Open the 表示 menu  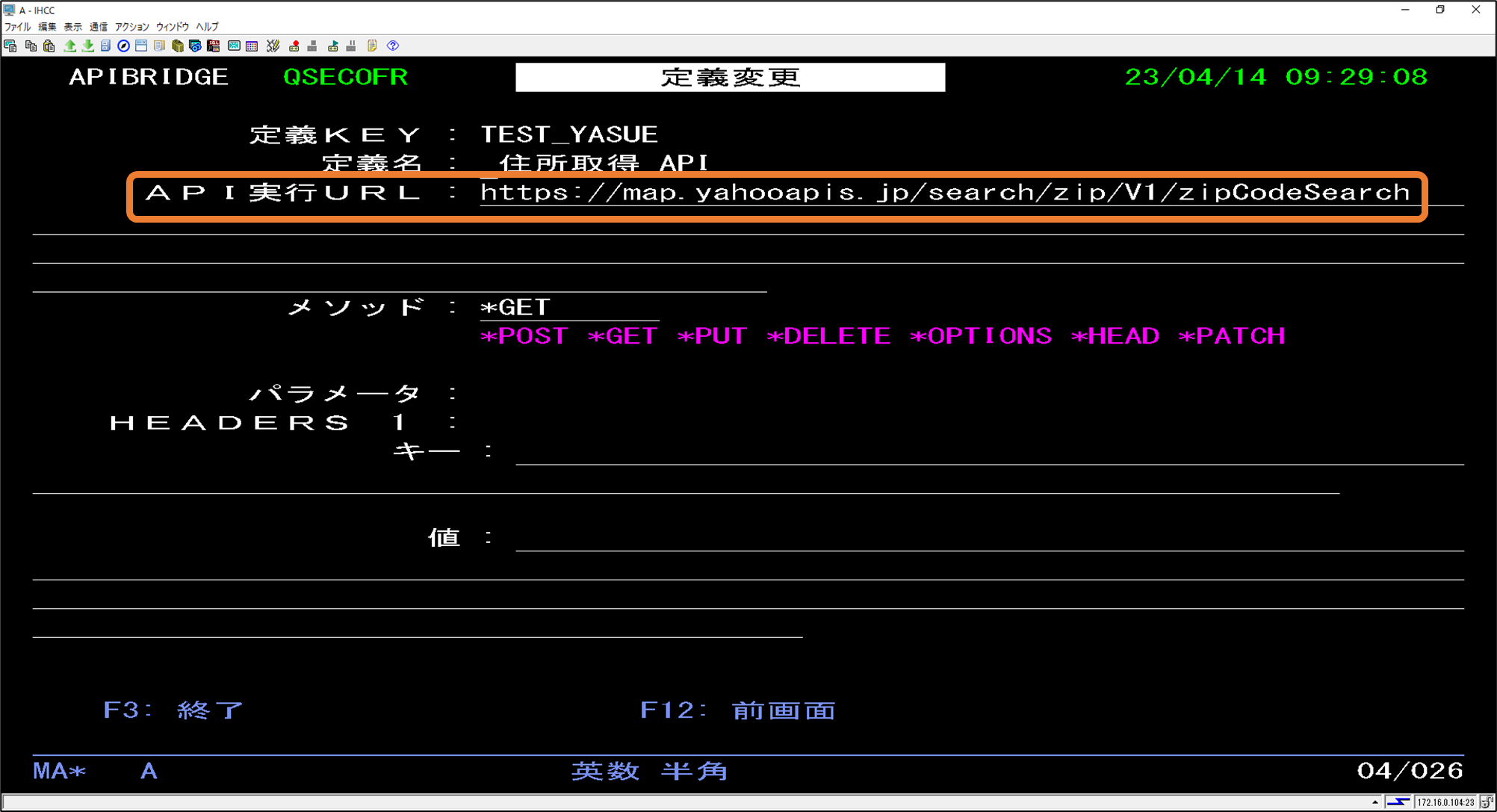click(72, 26)
